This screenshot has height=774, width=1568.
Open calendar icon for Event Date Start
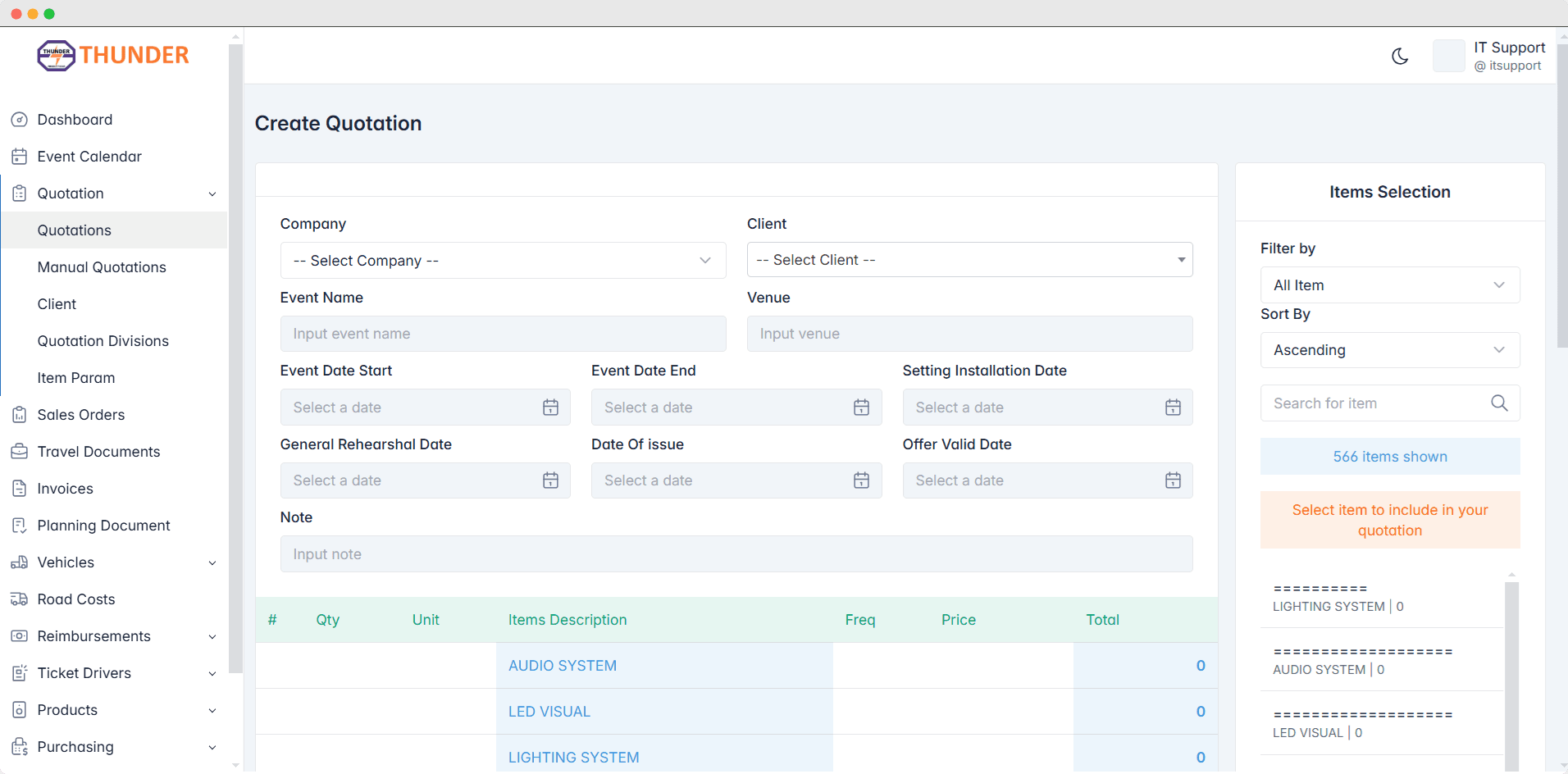[550, 407]
